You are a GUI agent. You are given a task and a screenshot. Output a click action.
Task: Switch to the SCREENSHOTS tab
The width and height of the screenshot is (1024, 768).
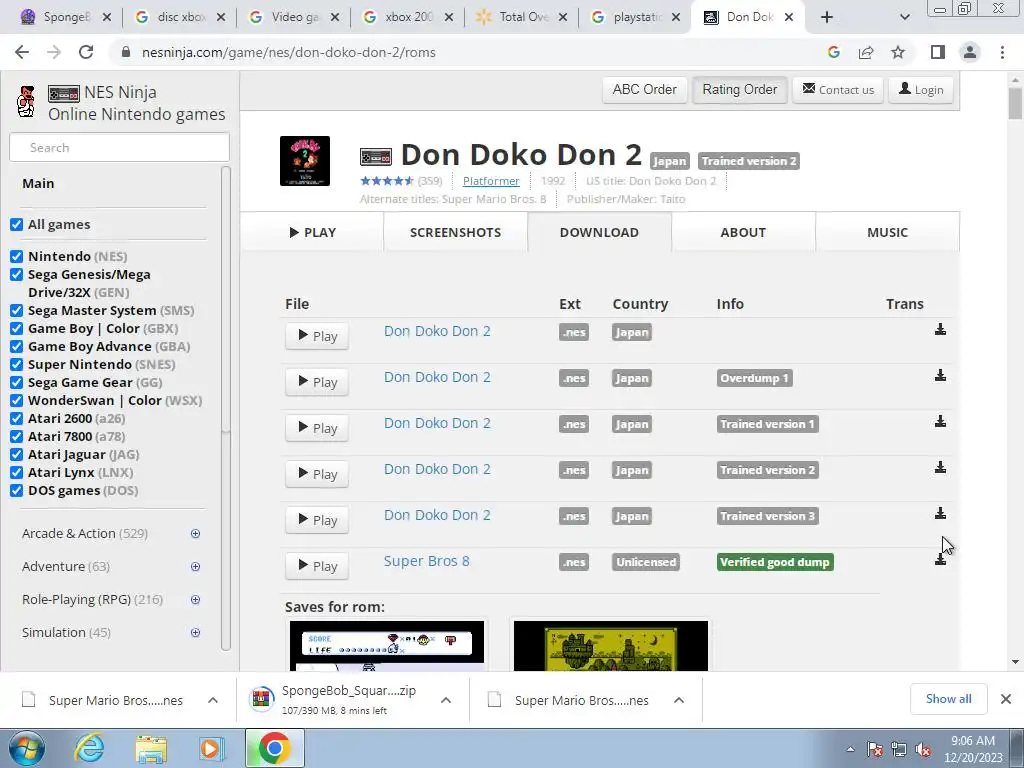coord(455,232)
